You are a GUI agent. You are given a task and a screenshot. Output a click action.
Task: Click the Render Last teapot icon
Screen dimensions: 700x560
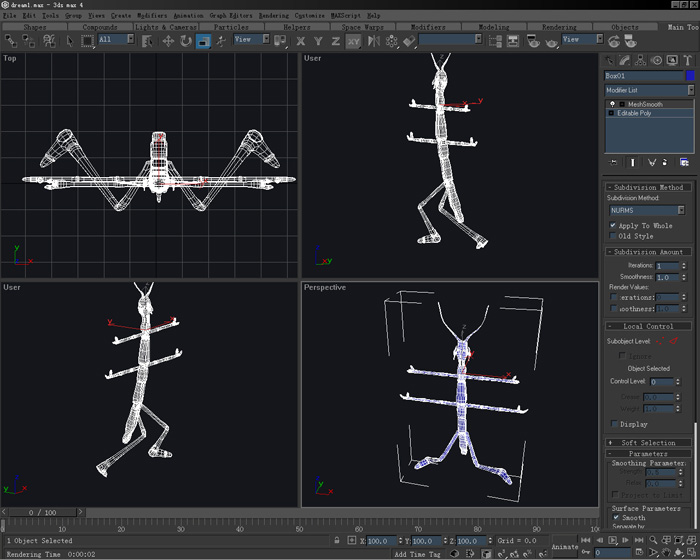tap(614, 41)
